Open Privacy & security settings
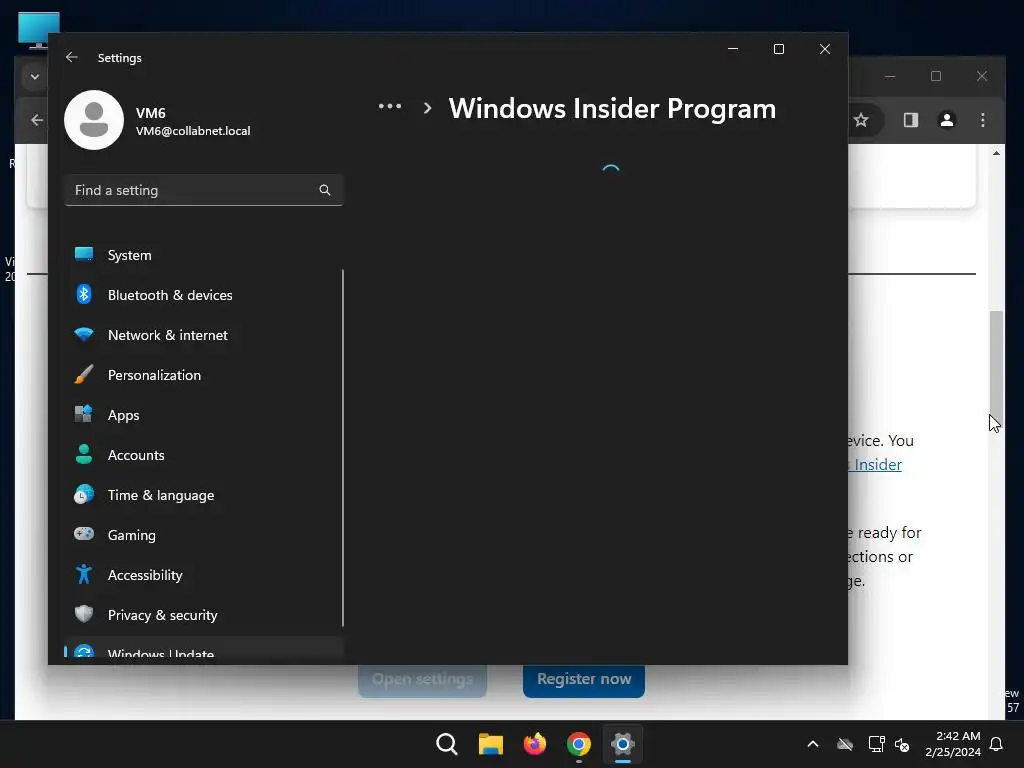This screenshot has height=768, width=1024. [x=203, y=615]
